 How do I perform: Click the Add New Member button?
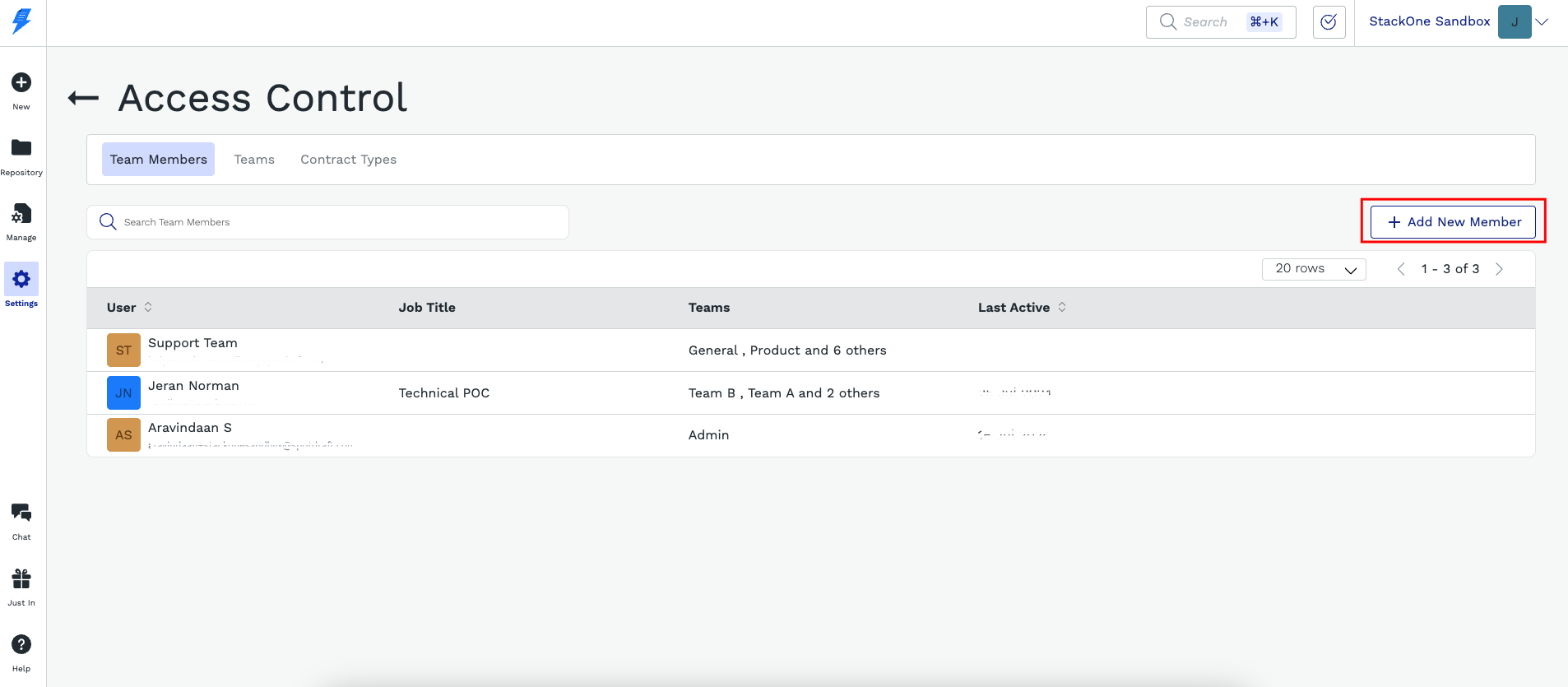click(x=1453, y=222)
